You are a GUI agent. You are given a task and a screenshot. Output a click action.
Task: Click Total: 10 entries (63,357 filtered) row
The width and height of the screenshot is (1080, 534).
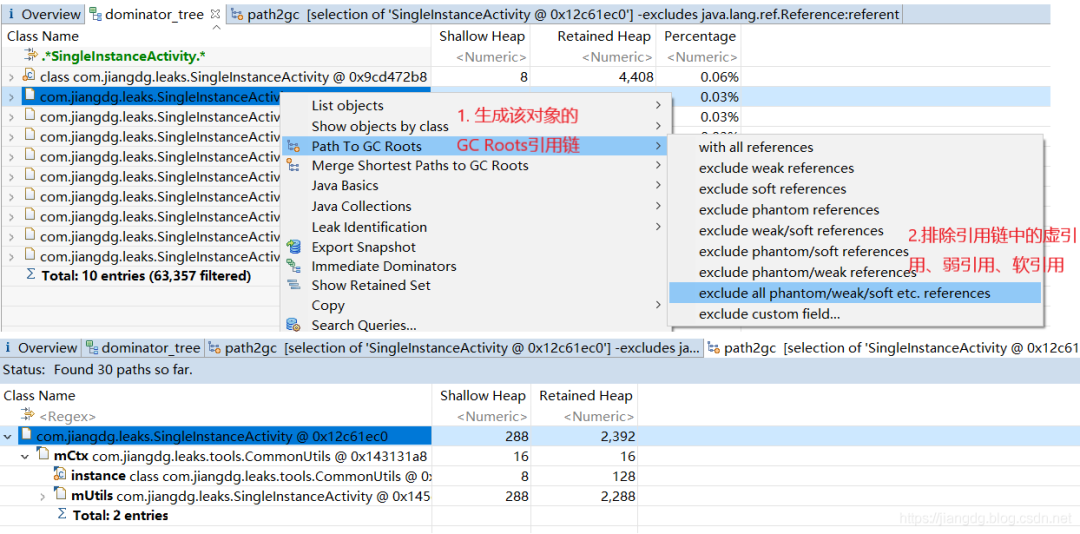click(146, 276)
